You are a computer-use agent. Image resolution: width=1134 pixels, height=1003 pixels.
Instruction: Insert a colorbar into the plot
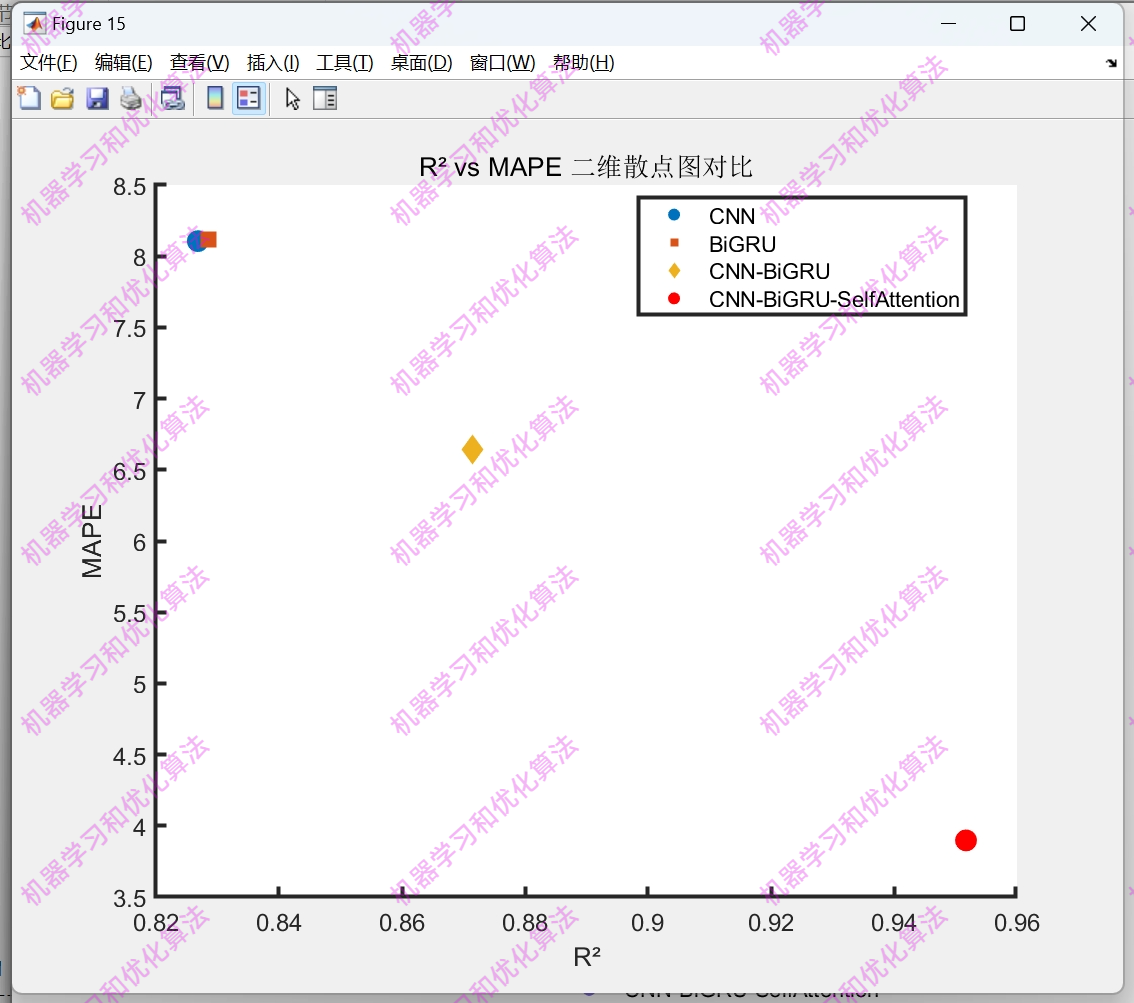215,98
